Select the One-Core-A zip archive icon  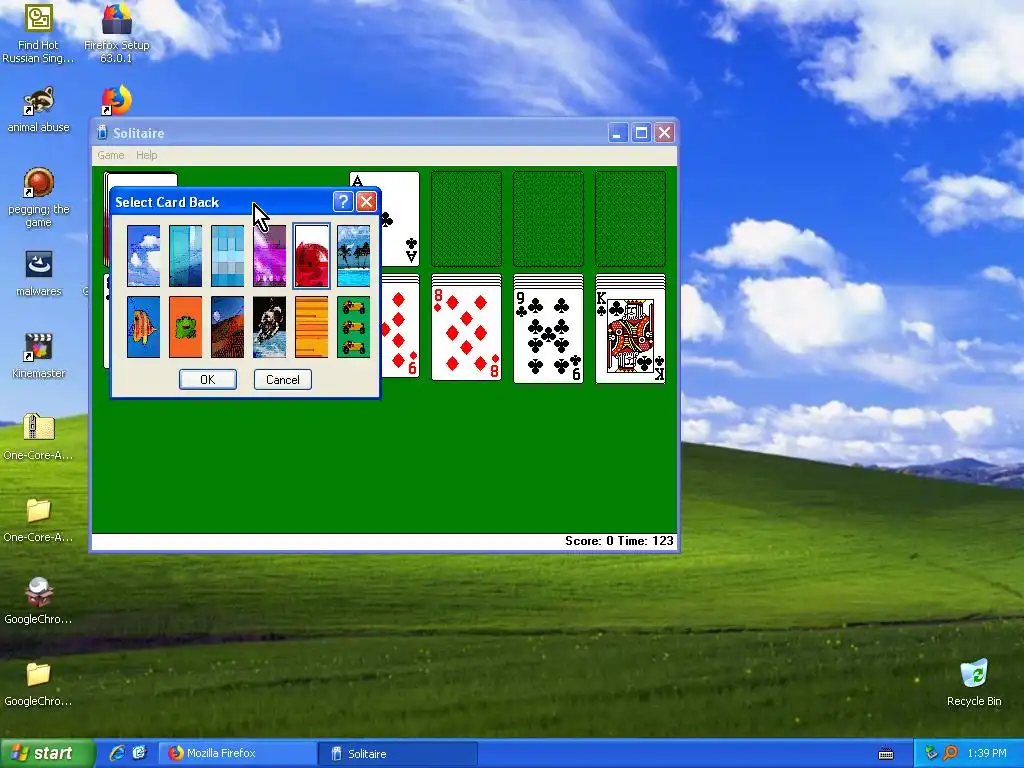click(x=38, y=437)
